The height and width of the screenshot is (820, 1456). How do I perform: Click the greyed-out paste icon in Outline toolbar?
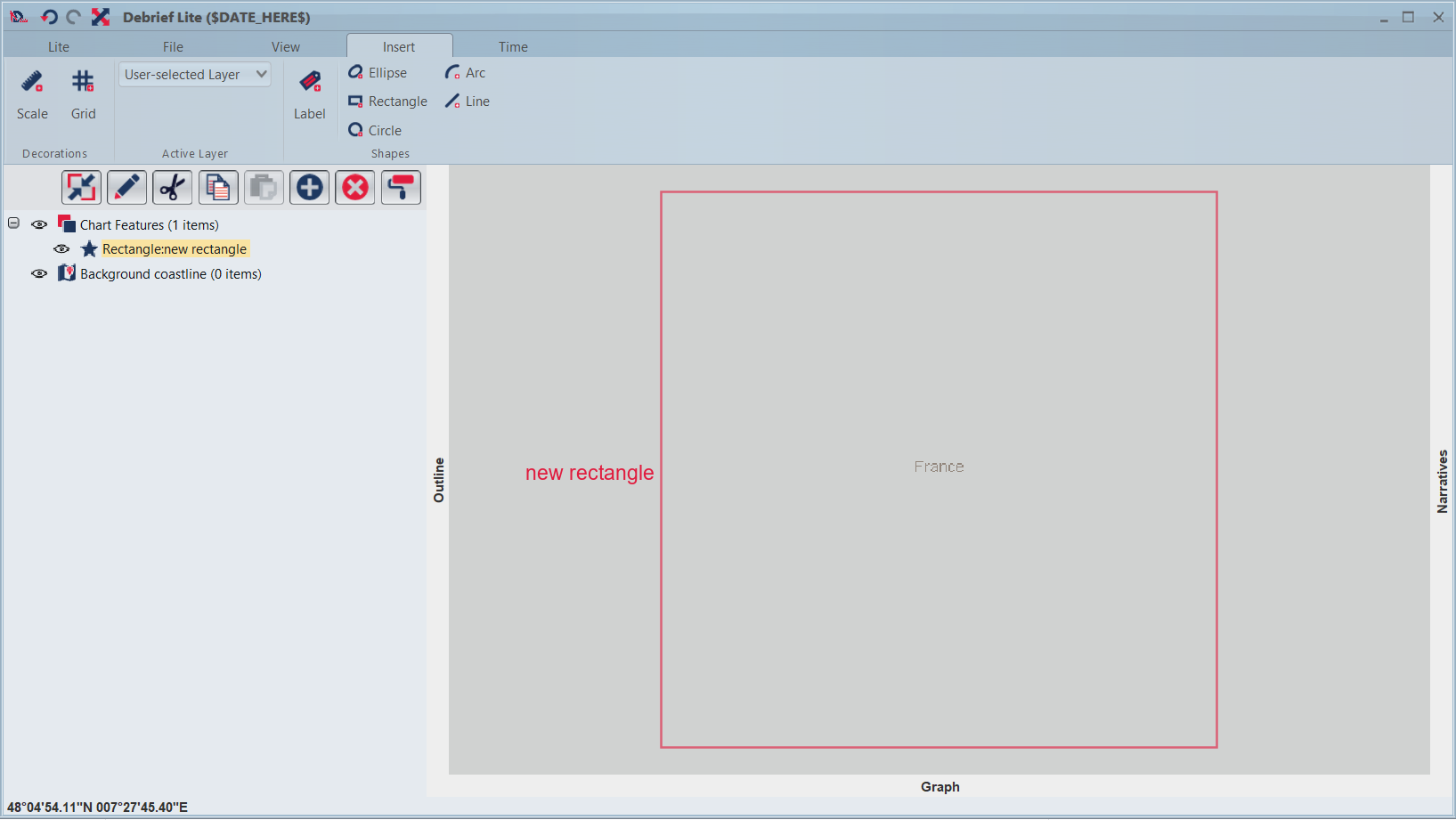(x=264, y=188)
